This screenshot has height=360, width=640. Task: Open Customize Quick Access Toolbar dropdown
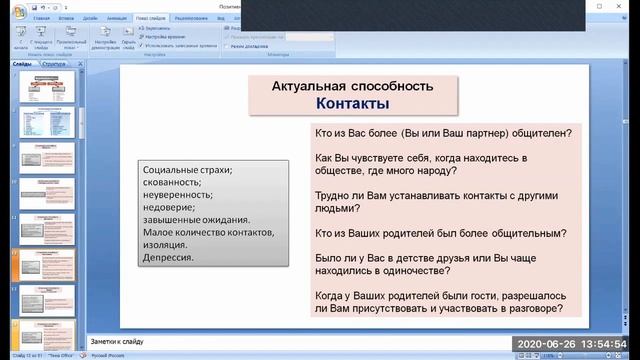pos(66,7)
